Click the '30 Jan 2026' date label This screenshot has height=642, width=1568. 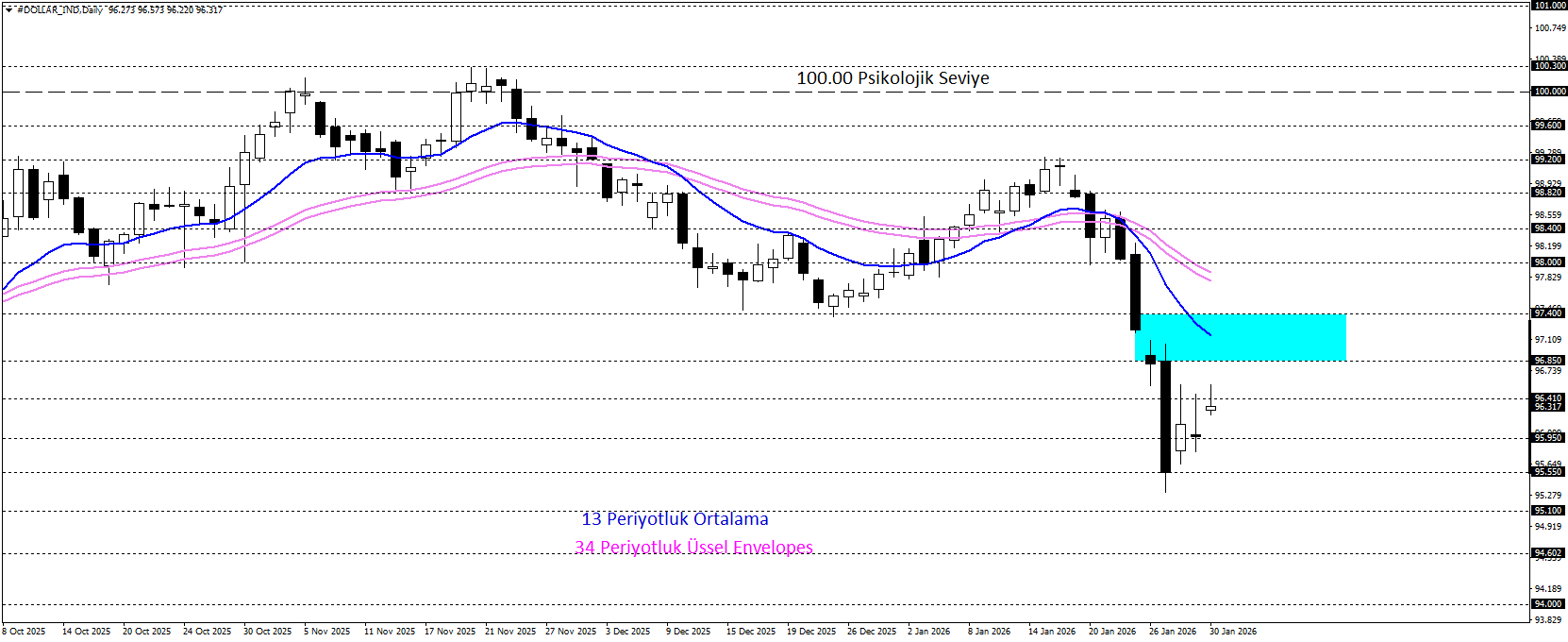click(1233, 632)
